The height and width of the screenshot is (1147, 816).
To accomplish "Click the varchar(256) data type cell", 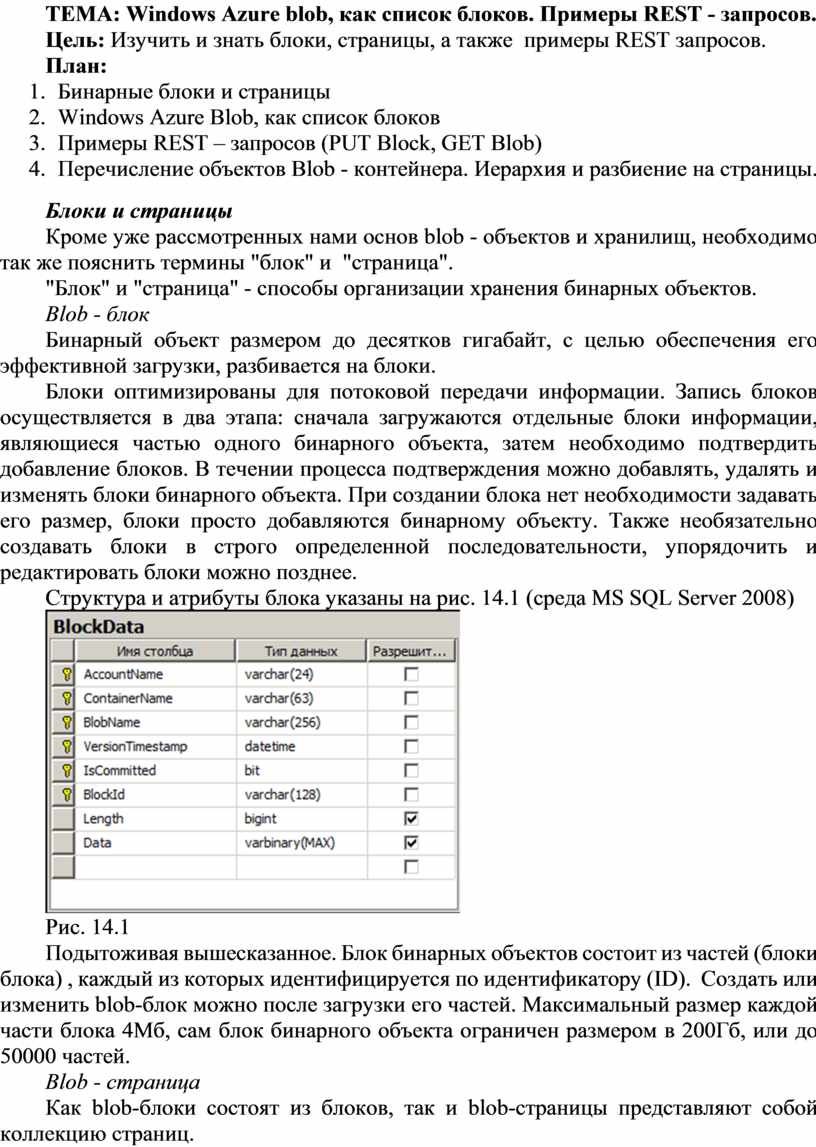I will coord(301,722).
